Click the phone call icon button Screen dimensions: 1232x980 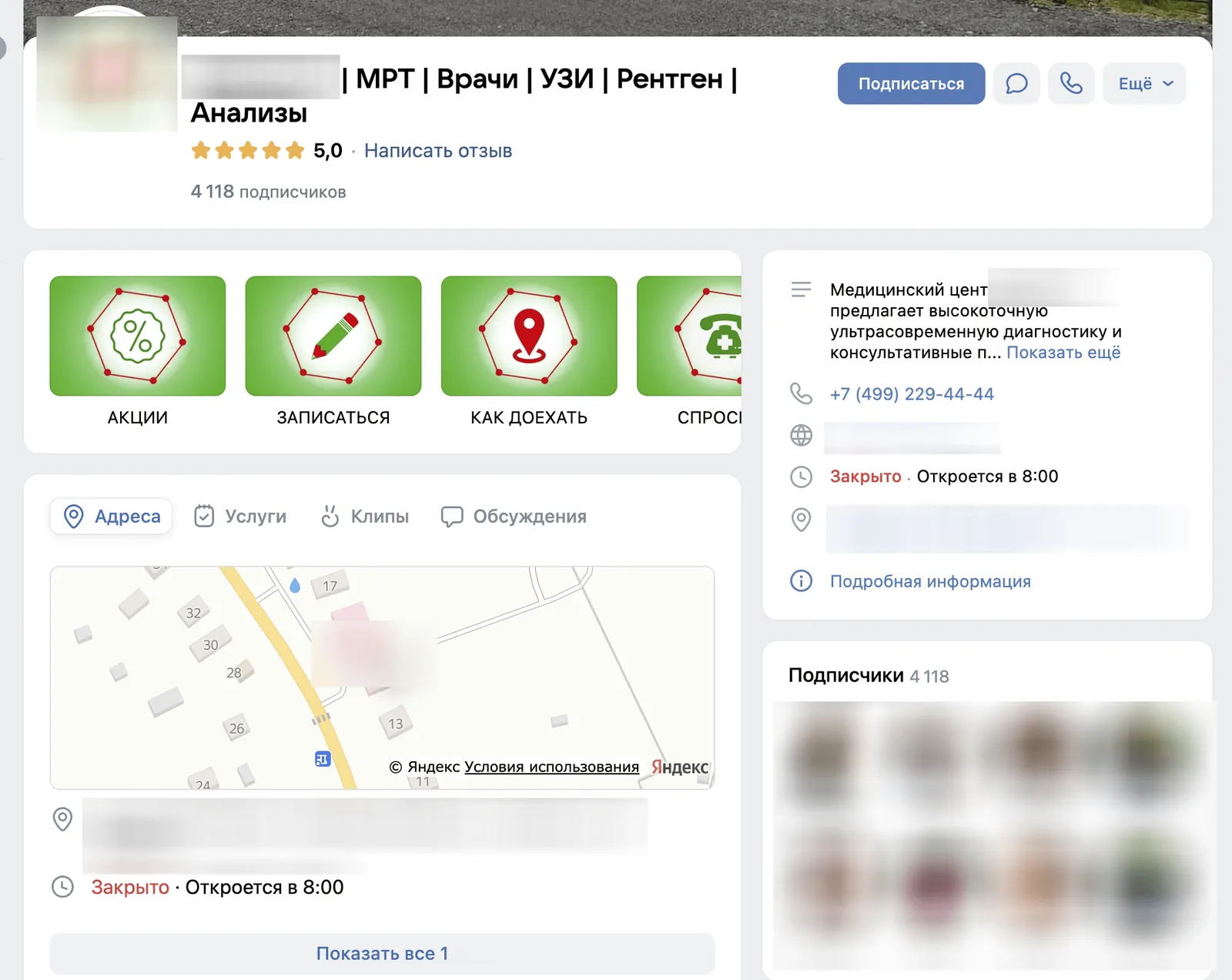coord(1071,83)
